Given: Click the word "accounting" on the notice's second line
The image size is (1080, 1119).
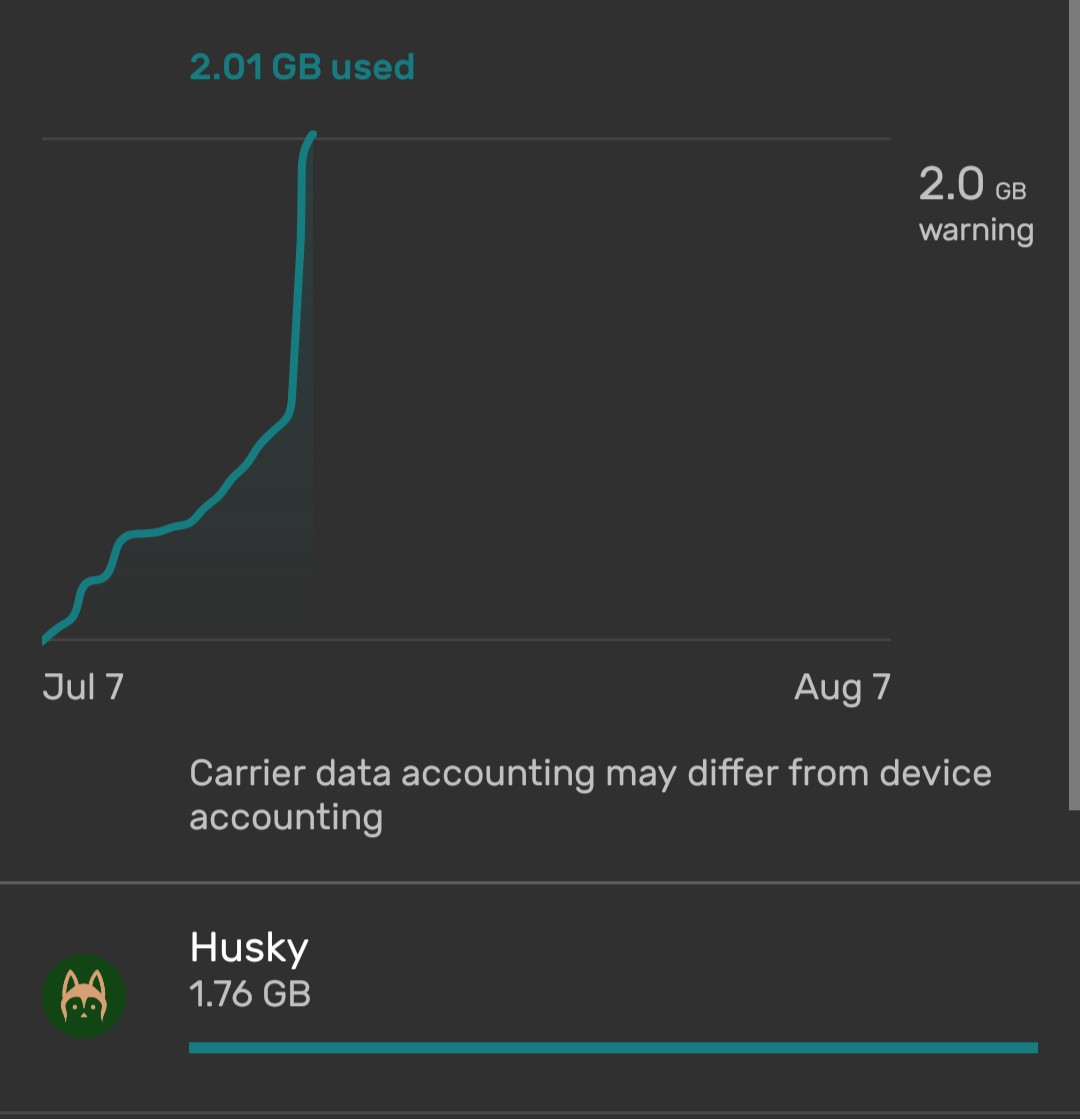Looking at the screenshot, I should [x=286, y=817].
